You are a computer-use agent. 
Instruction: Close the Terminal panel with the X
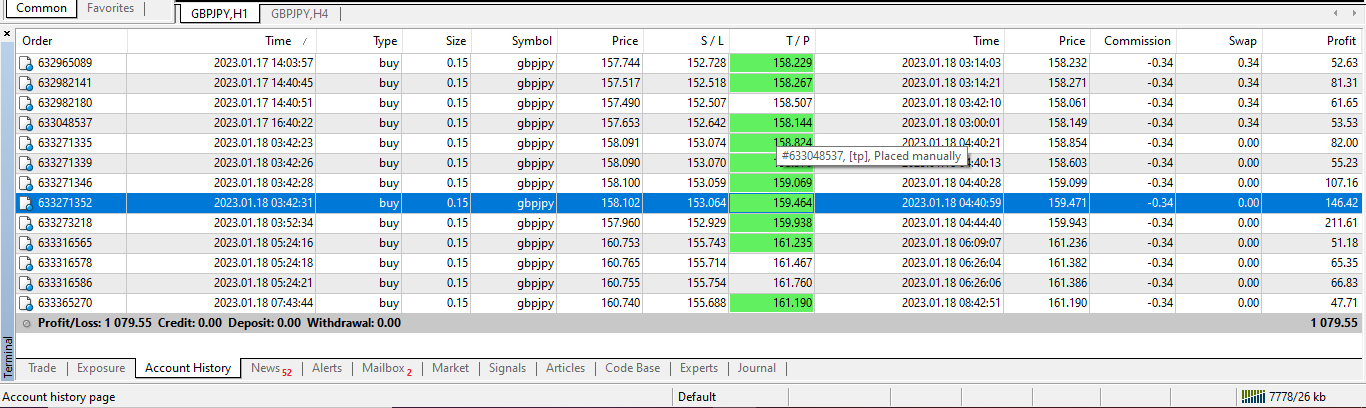(x=7, y=34)
